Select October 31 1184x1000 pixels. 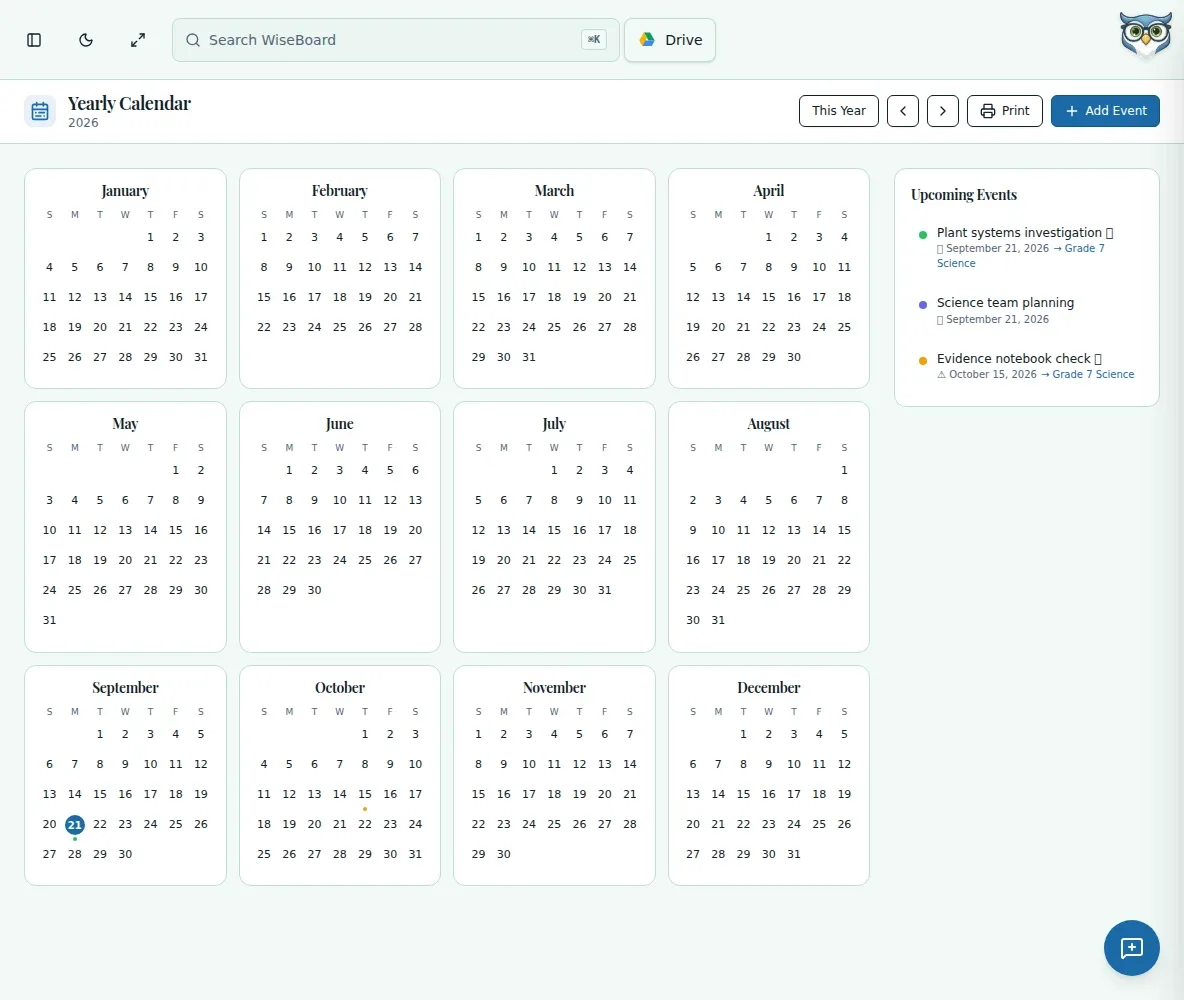coord(415,854)
